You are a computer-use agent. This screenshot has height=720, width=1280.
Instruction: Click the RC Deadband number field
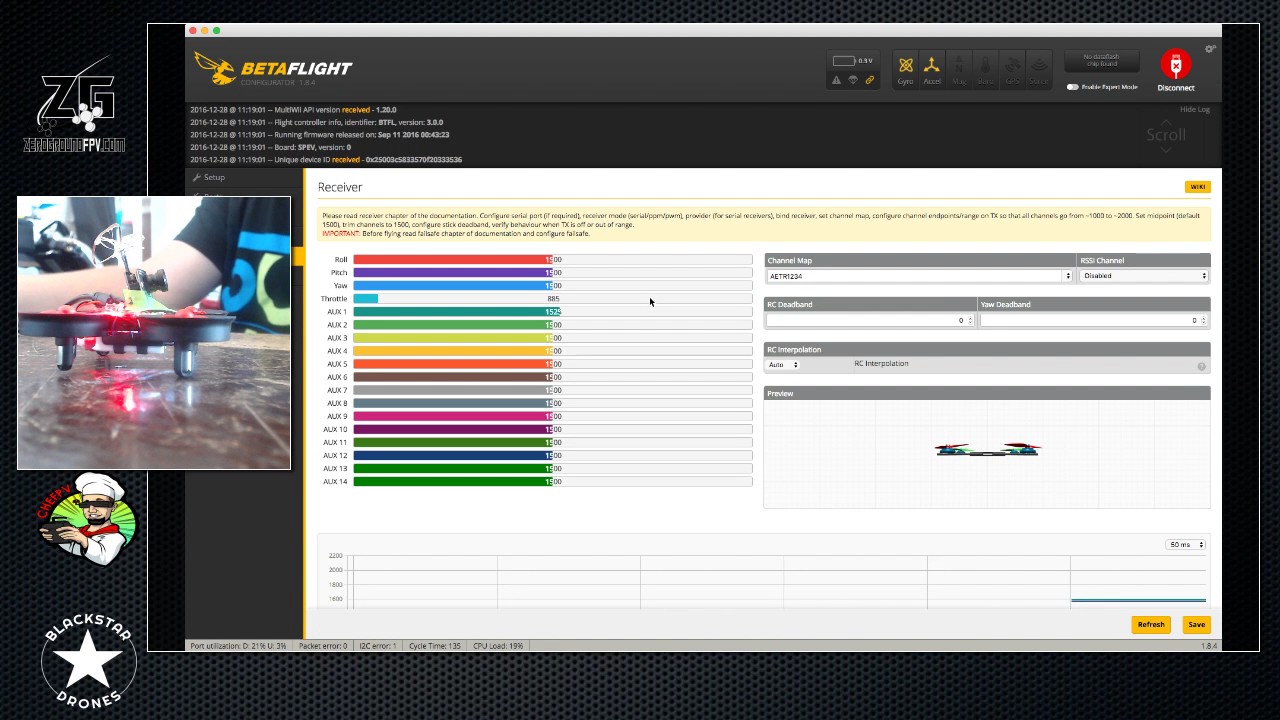click(x=870, y=321)
